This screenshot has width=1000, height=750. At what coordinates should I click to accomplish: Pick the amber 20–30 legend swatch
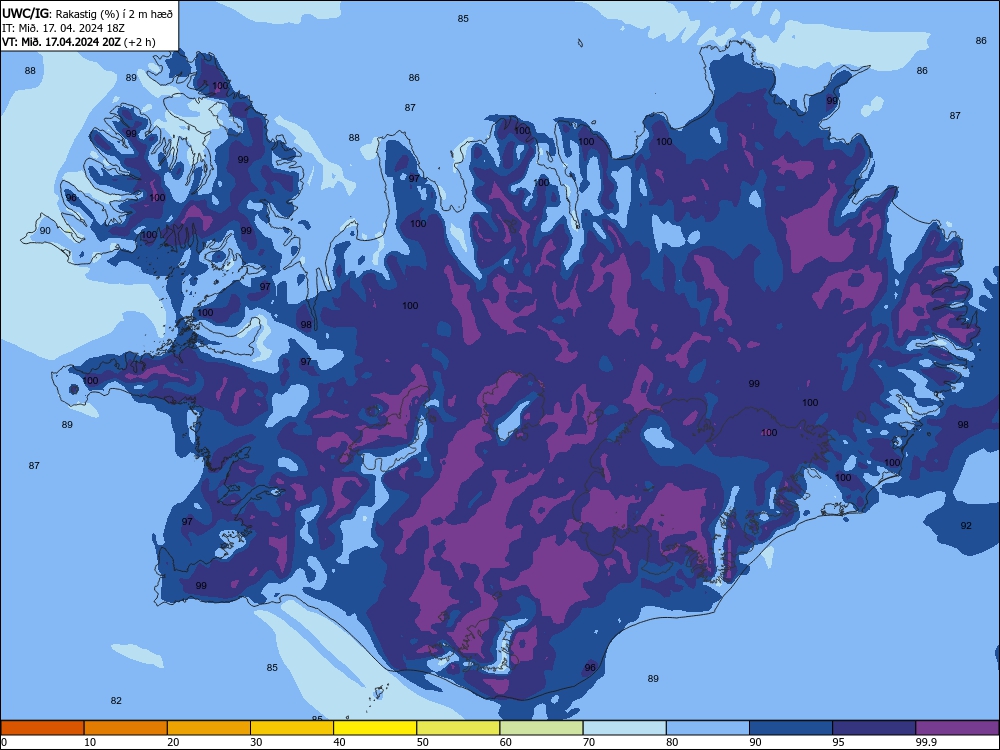click(209, 728)
